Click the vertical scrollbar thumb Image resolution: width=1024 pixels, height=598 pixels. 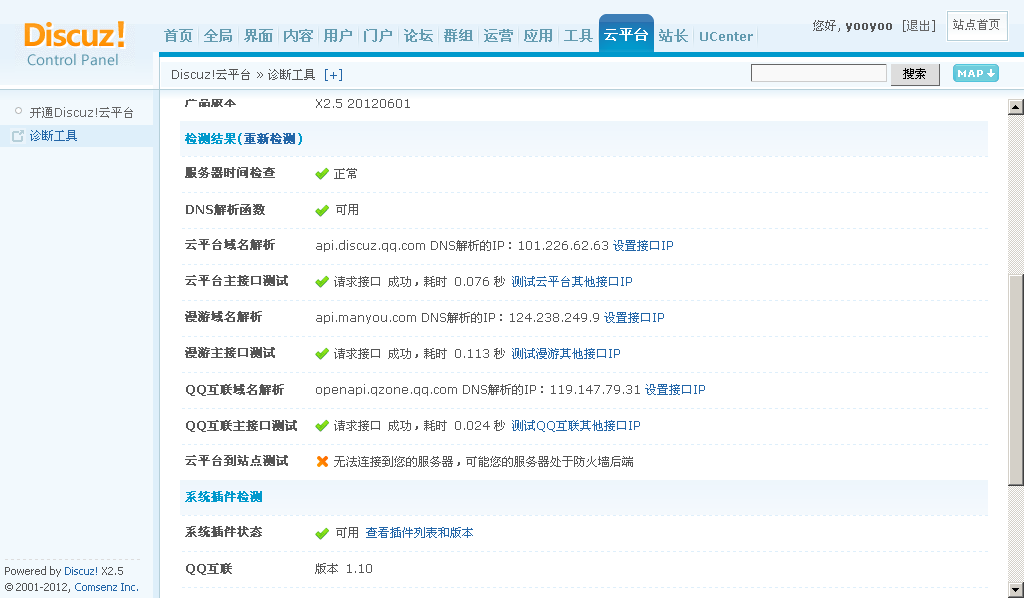click(x=1016, y=380)
